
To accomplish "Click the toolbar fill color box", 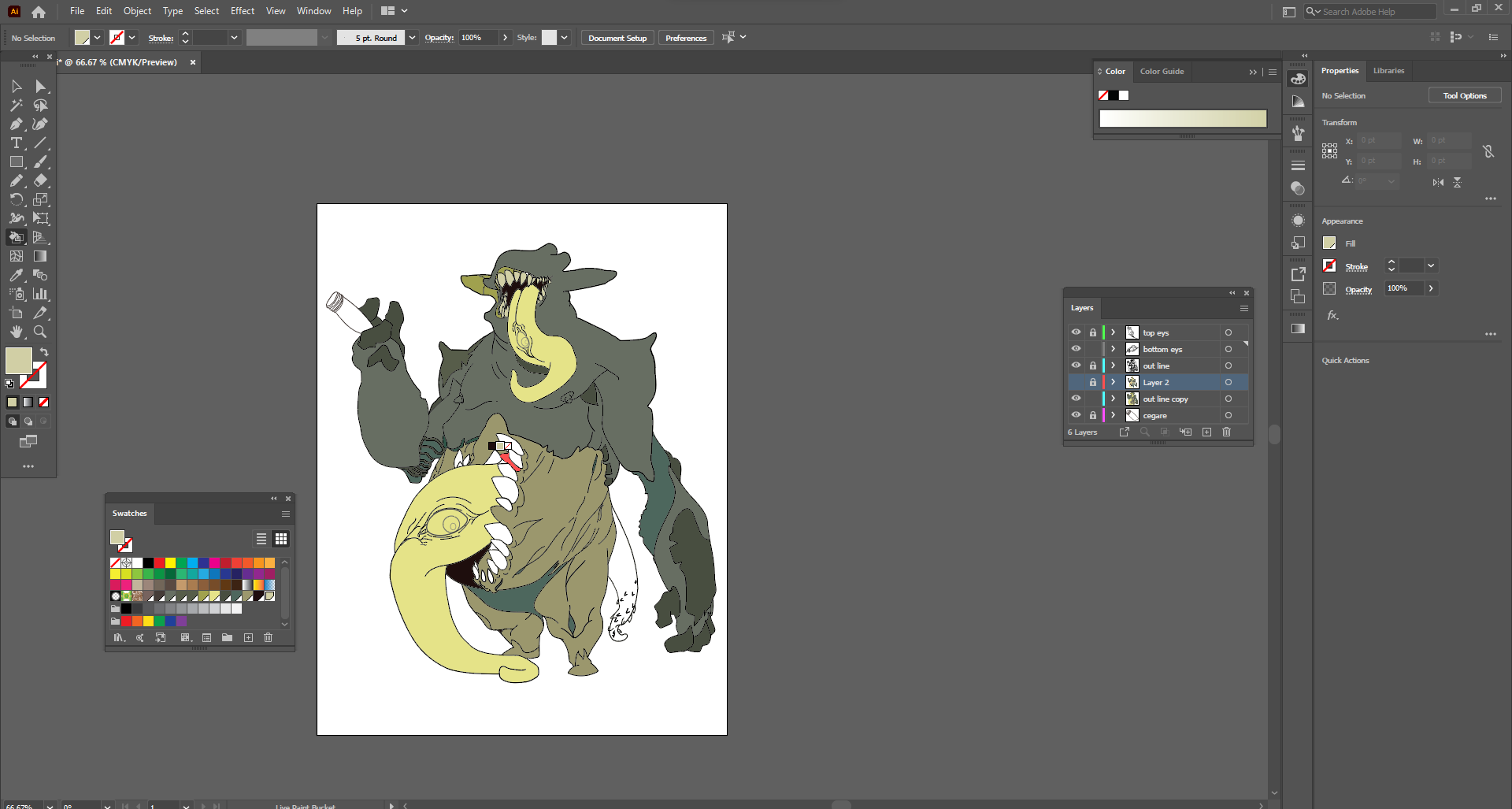I will 18,361.
